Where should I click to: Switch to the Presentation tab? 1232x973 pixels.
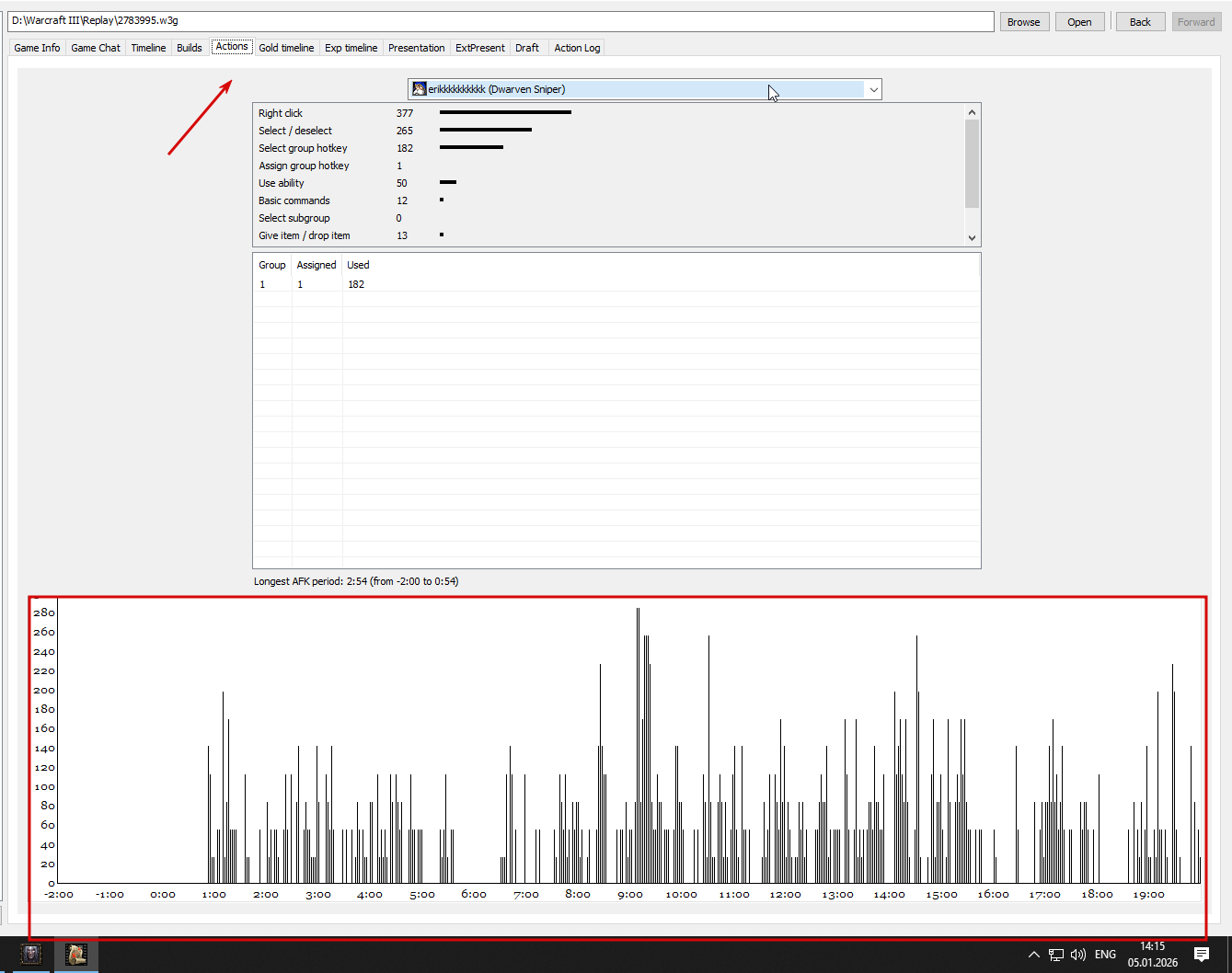[416, 48]
